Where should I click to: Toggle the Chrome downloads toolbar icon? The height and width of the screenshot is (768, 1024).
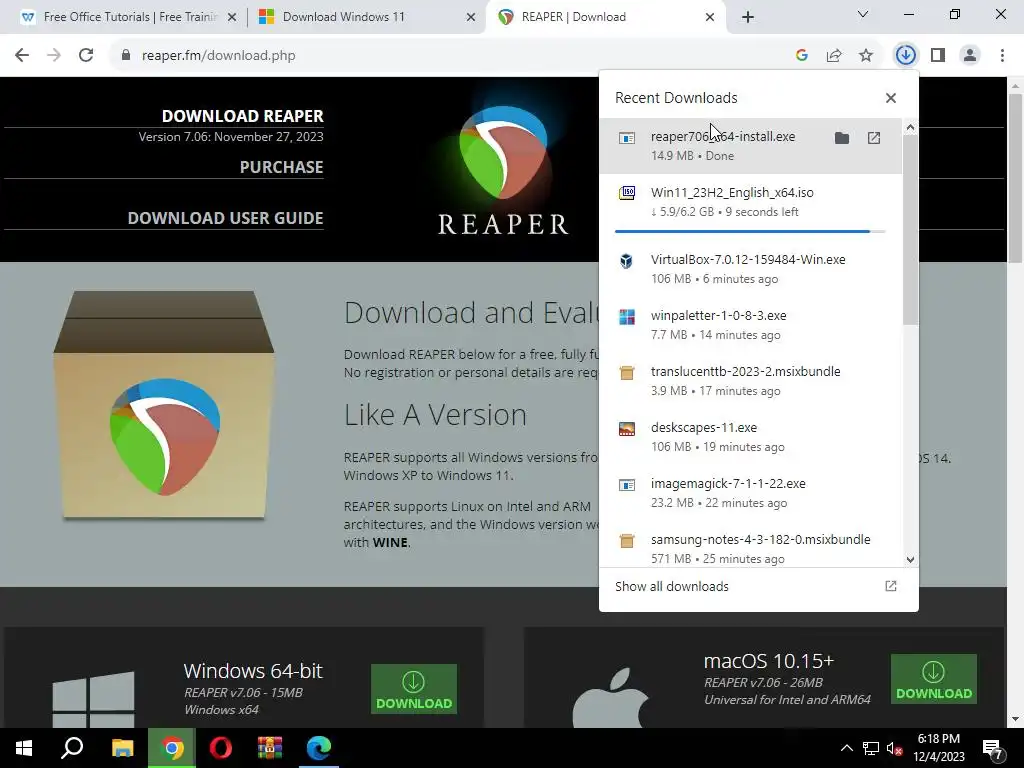(905, 56)
